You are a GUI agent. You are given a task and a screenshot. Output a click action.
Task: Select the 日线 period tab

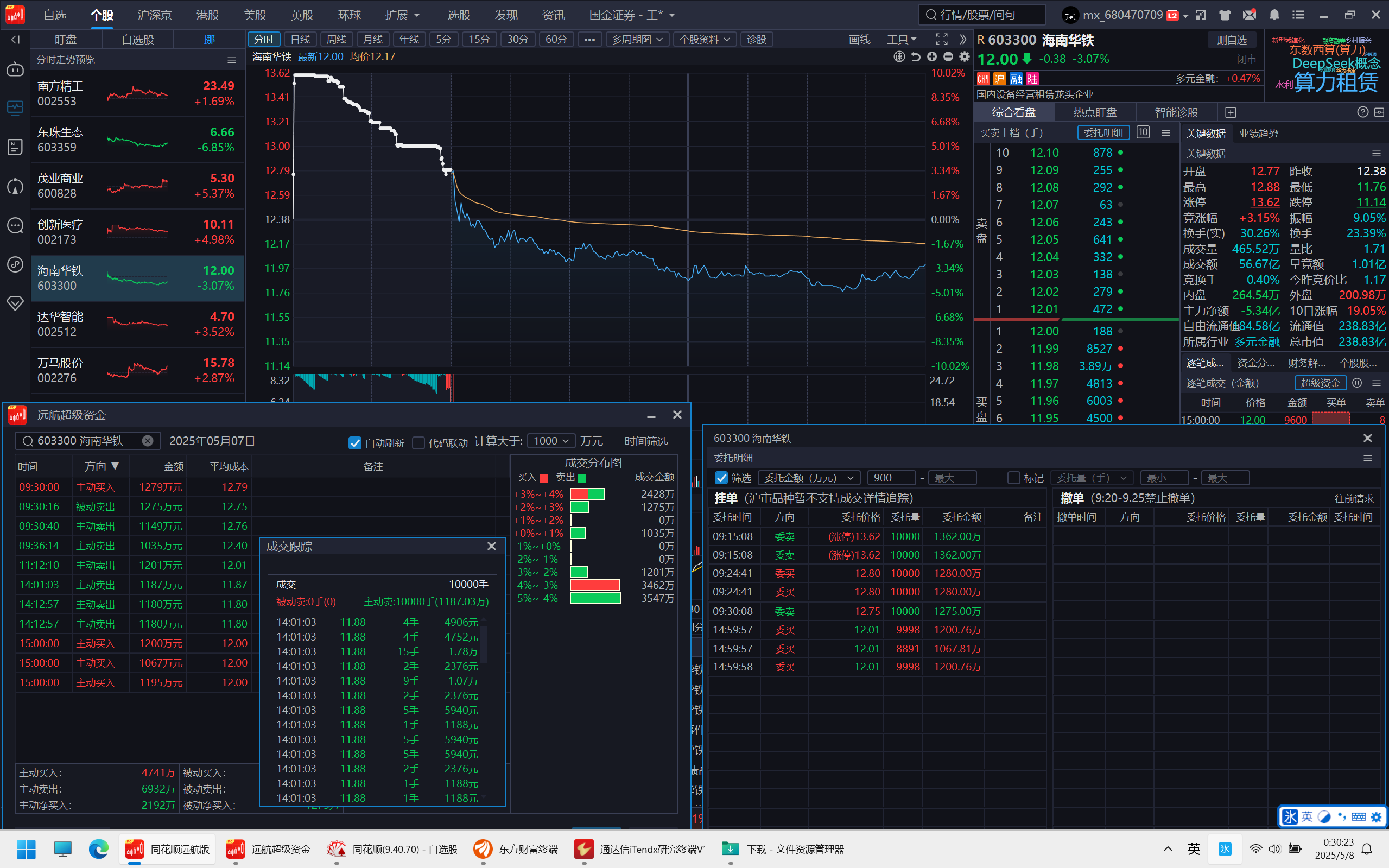pyautogui.click(x=300, y=39)
